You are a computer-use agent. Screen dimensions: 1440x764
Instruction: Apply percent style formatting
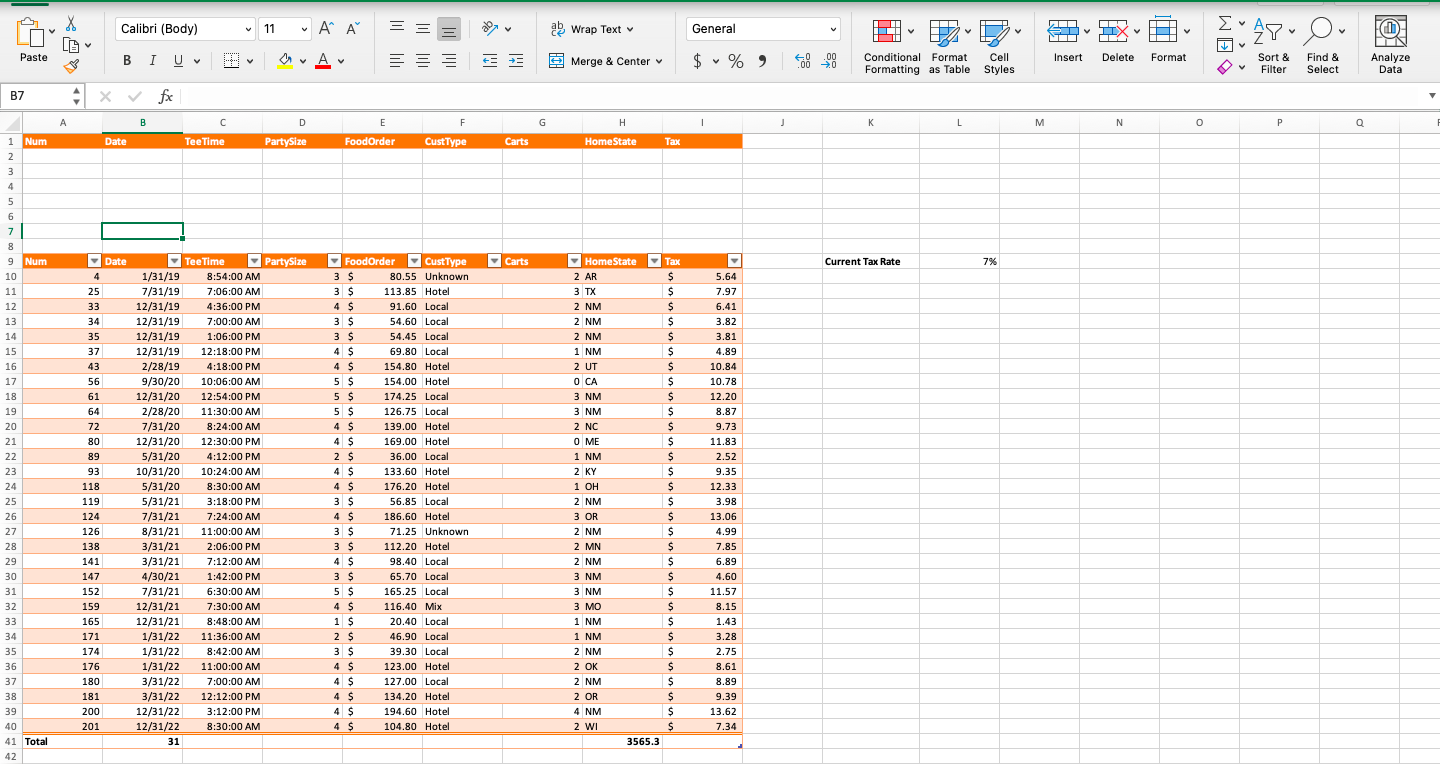click(735, 61)
